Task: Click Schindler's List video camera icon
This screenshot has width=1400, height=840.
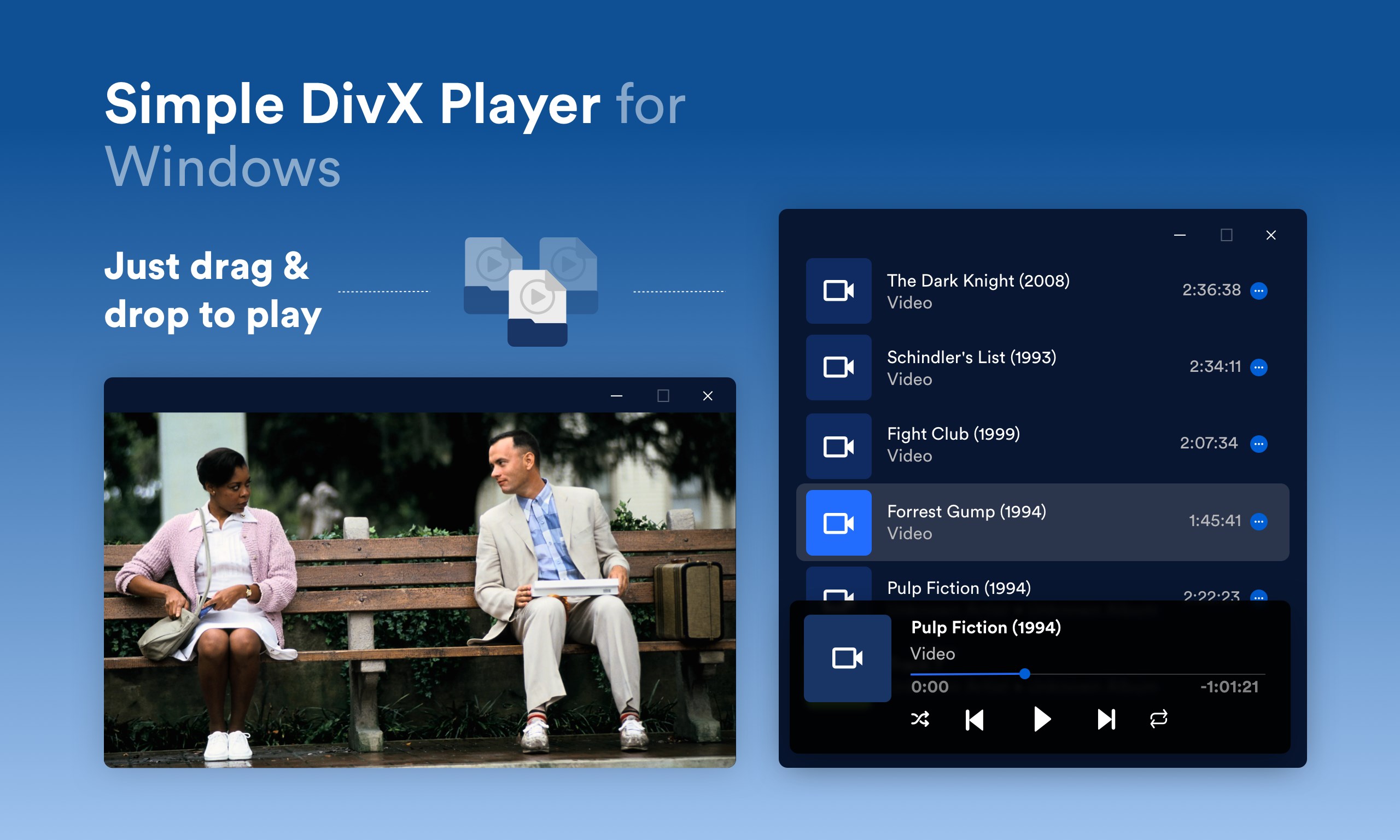Action: (838, 367)
